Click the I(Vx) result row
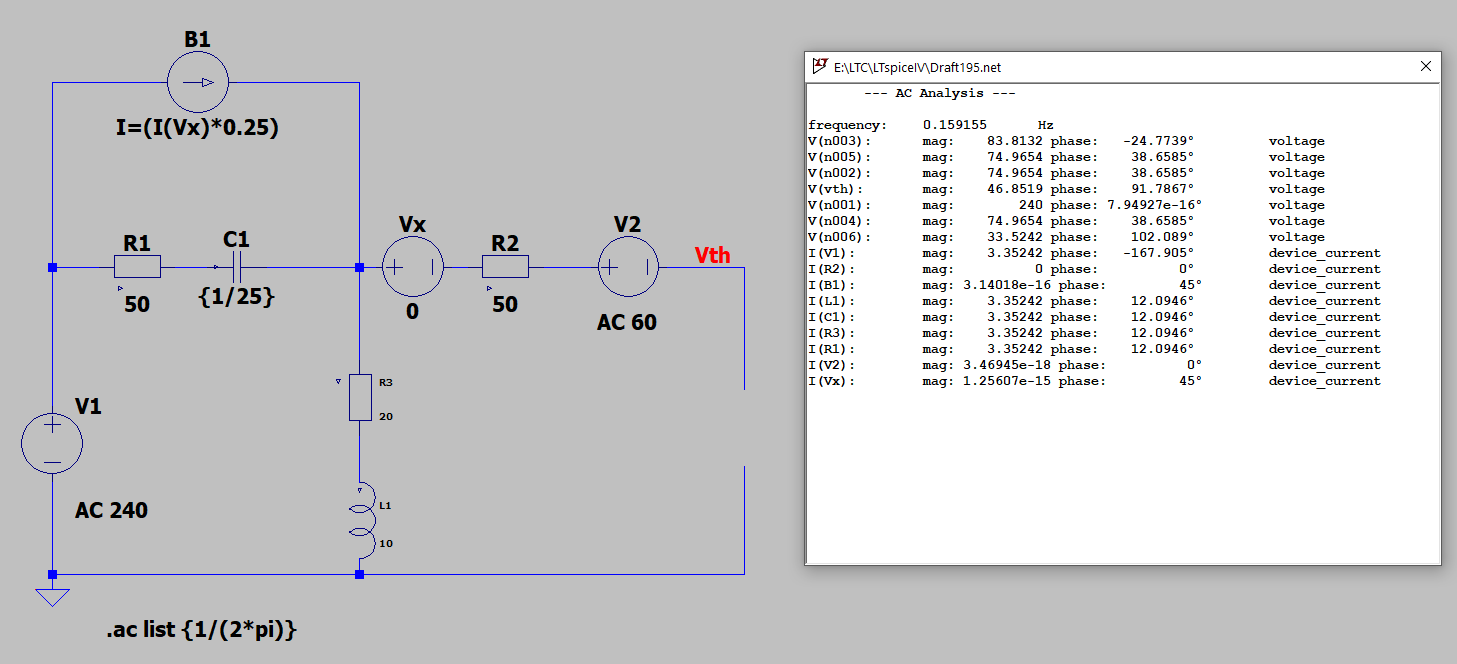The image size is (1457, 664). 1094,381
